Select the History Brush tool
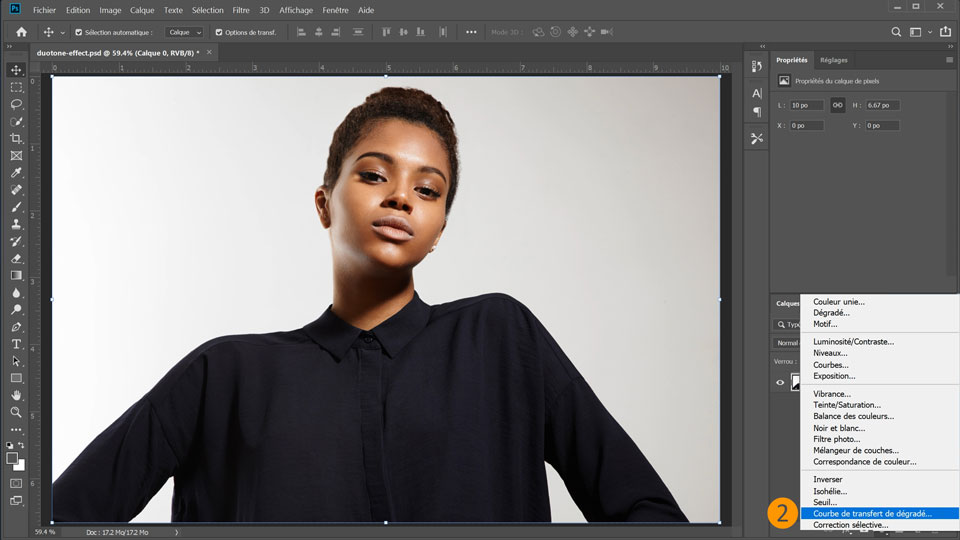Viewport: 960px width, 540px height. point(17,241)
